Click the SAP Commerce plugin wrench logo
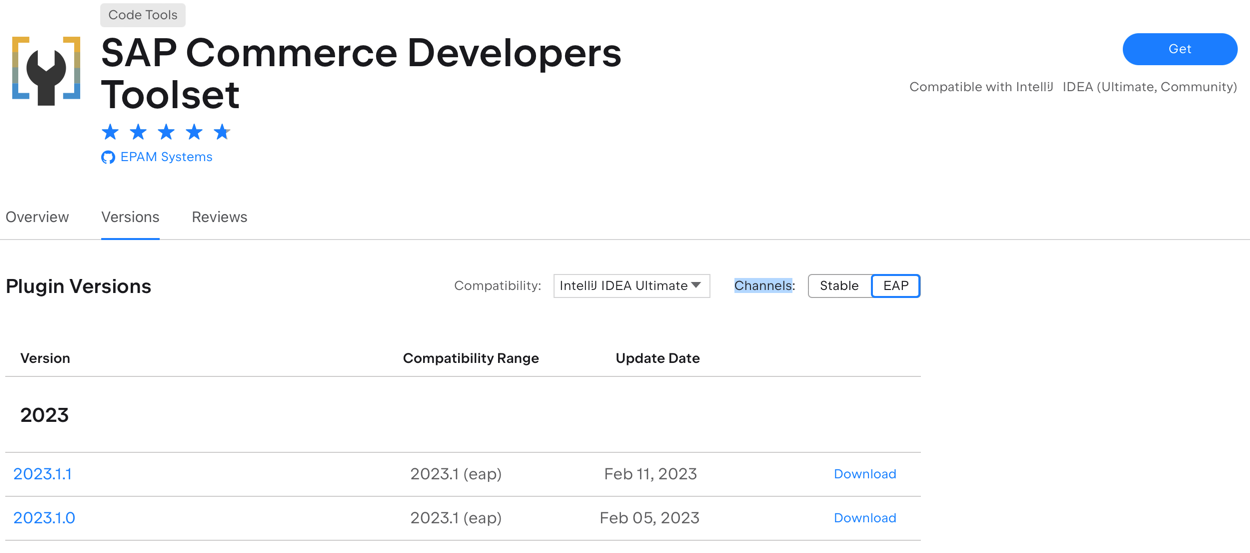 click(46, 71)
